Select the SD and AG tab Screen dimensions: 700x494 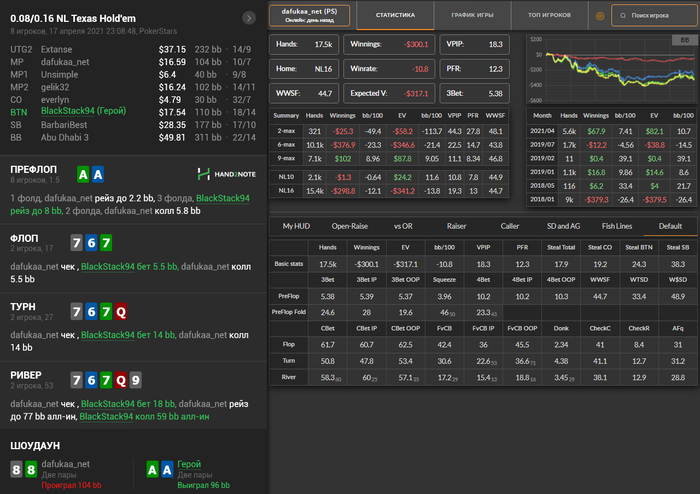563,226
